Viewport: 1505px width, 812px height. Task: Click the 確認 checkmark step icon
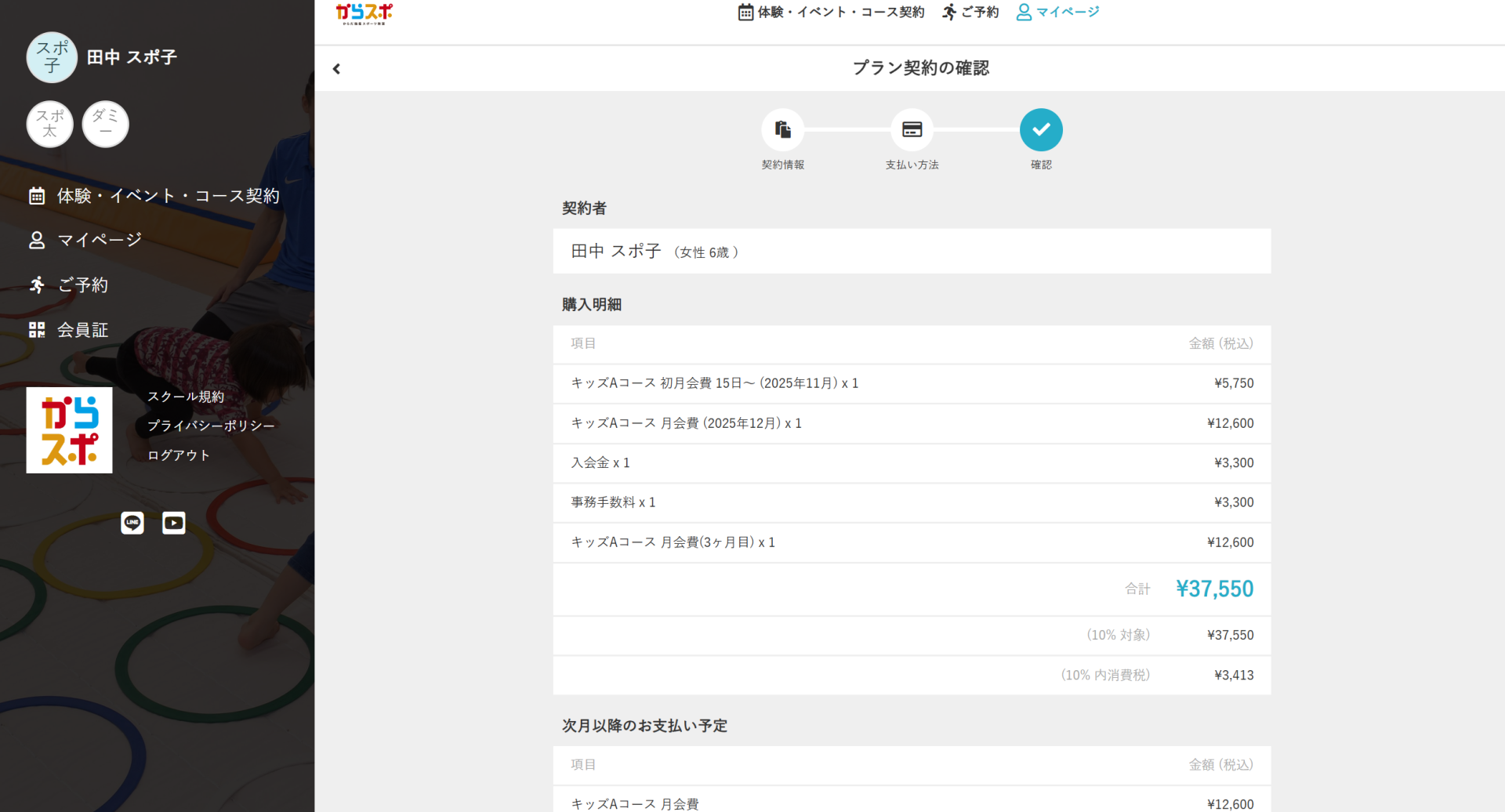tap(1041, 129)
